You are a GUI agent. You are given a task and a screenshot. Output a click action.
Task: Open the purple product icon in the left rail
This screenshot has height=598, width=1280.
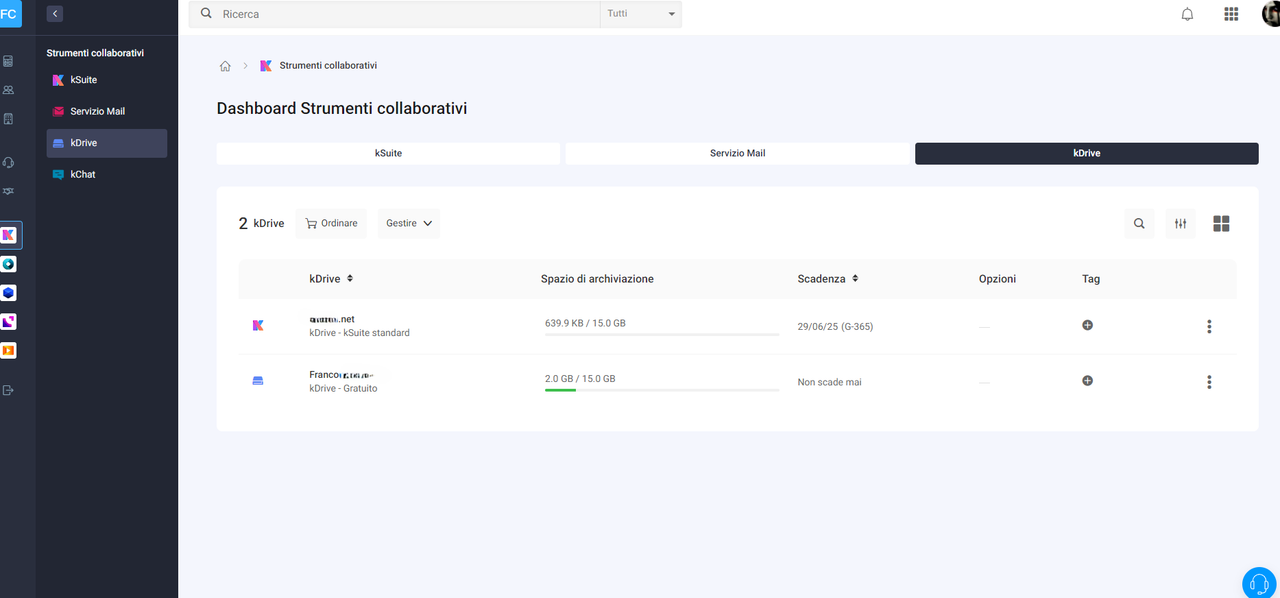[9, 322]
